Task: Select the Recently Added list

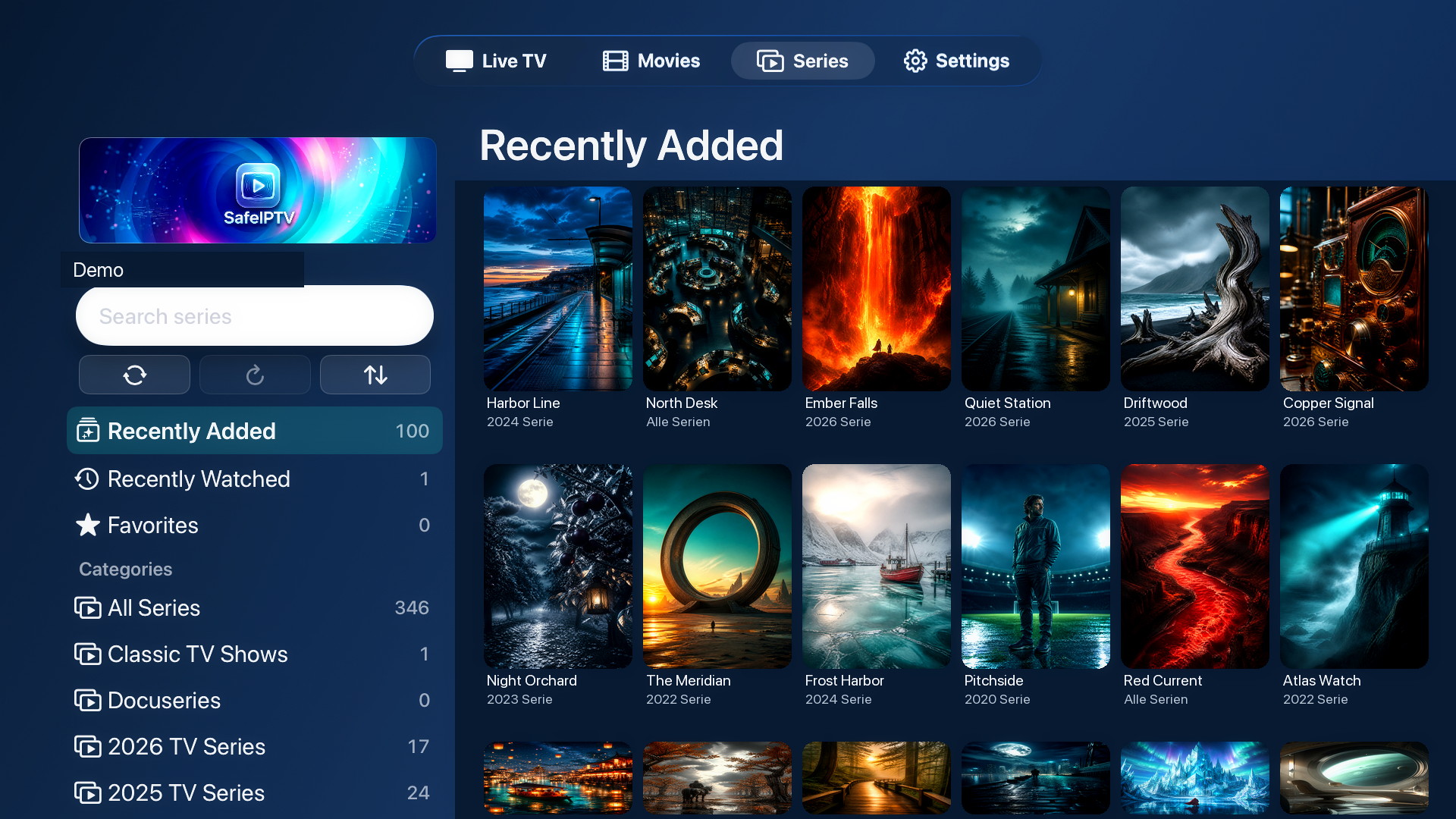Action: point(255,431)
